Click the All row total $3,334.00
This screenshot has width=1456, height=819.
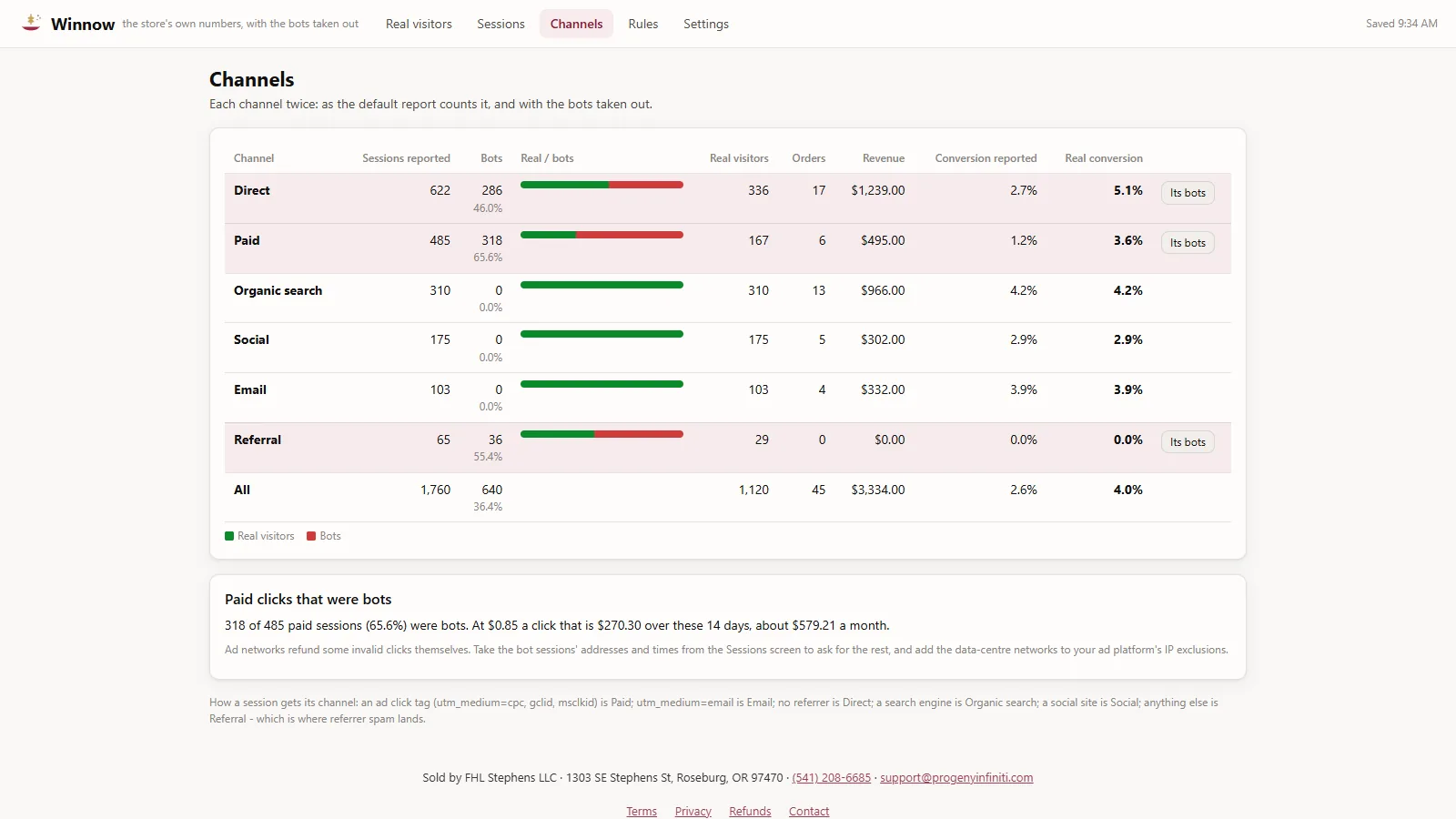(x=878, y=490)
